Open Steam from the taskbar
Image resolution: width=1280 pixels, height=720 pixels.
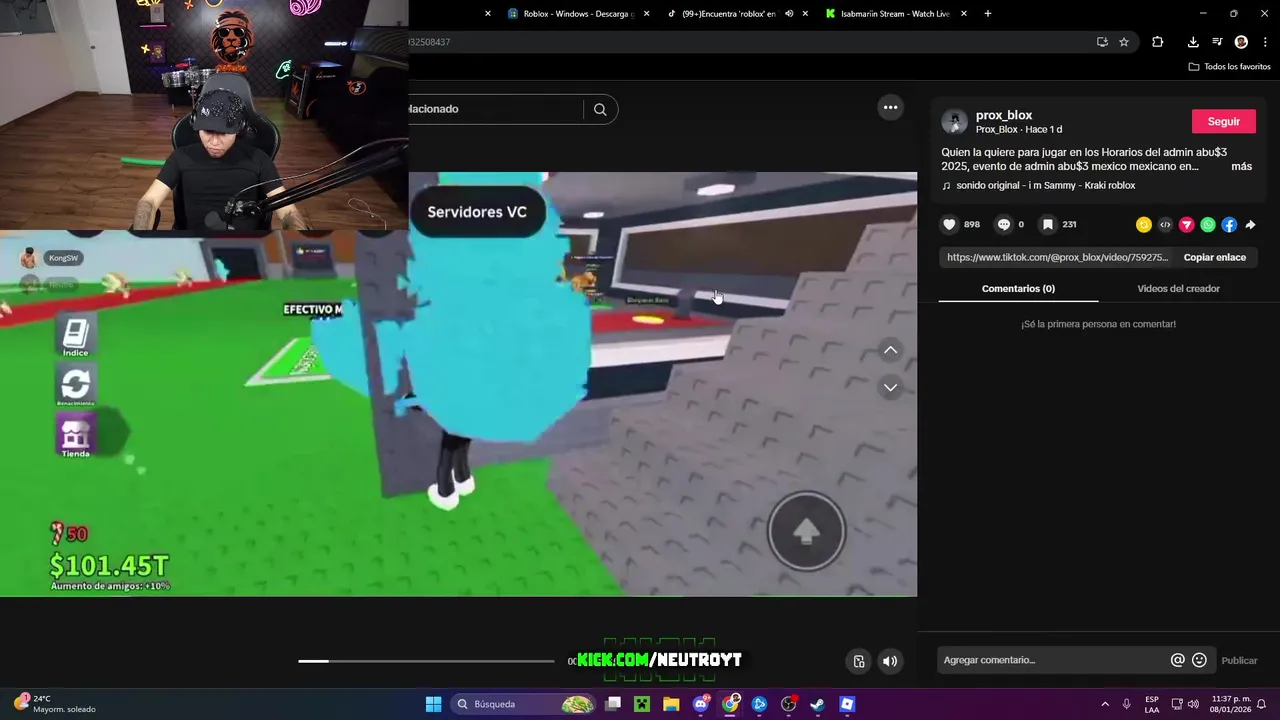(818, 704)
